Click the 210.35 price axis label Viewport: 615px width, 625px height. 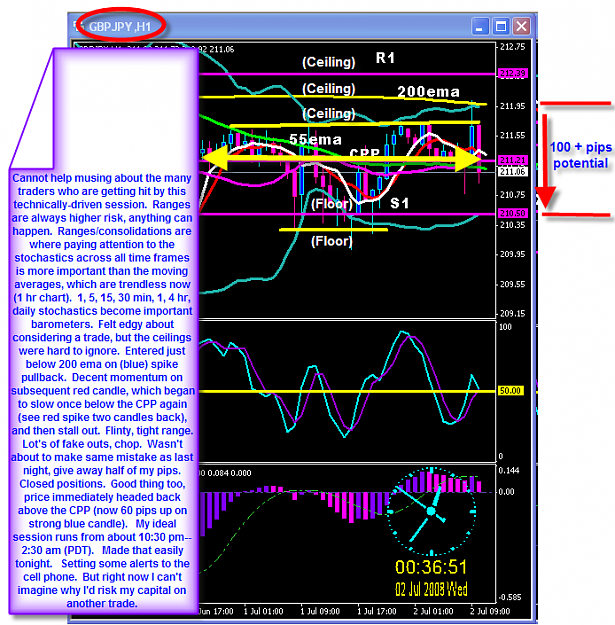pyautogui.click(x=513, y=225)
